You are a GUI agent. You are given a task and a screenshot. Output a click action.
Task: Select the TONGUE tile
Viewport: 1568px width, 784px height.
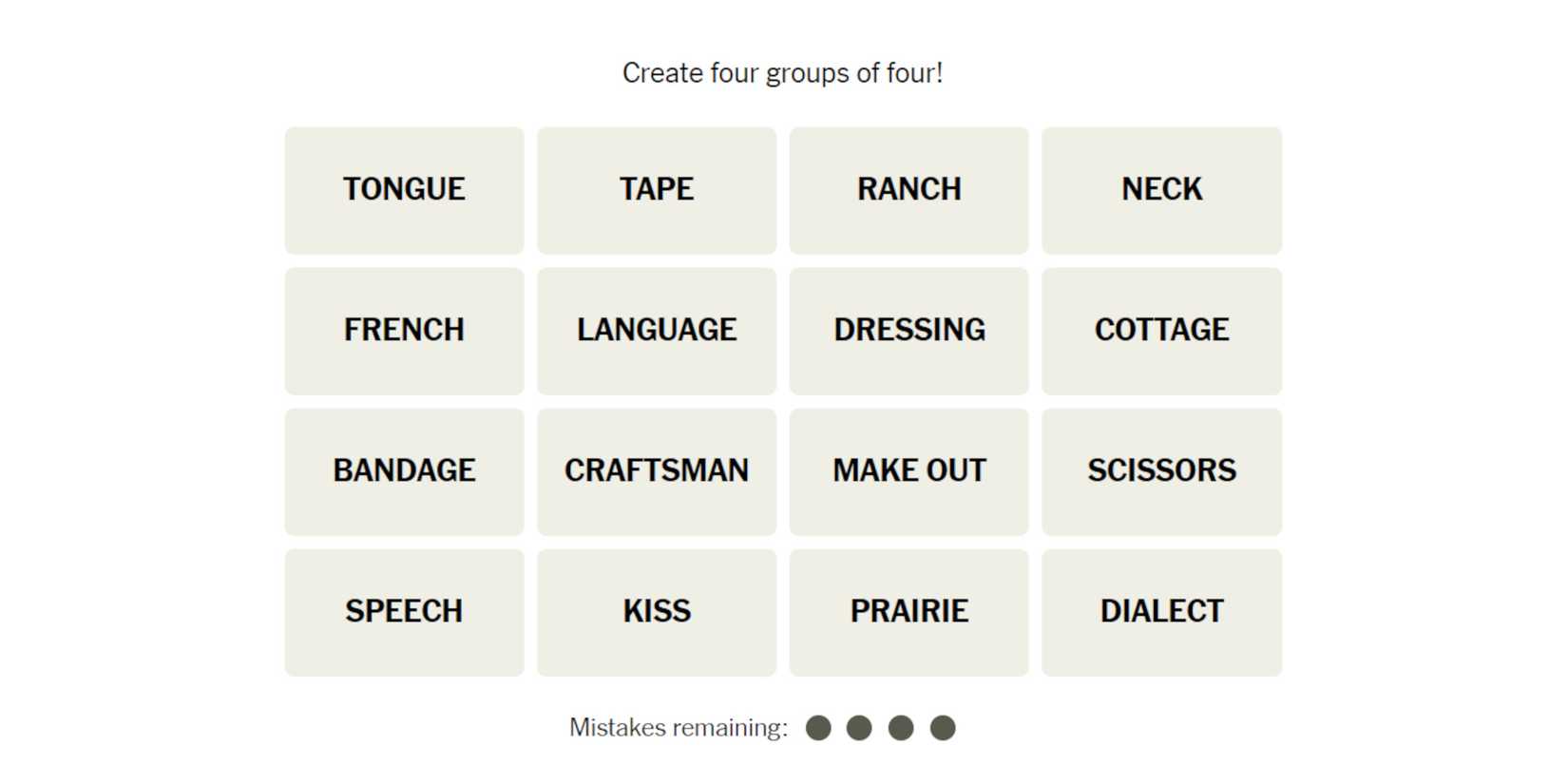pyautogui.click(x=404, y=190)
